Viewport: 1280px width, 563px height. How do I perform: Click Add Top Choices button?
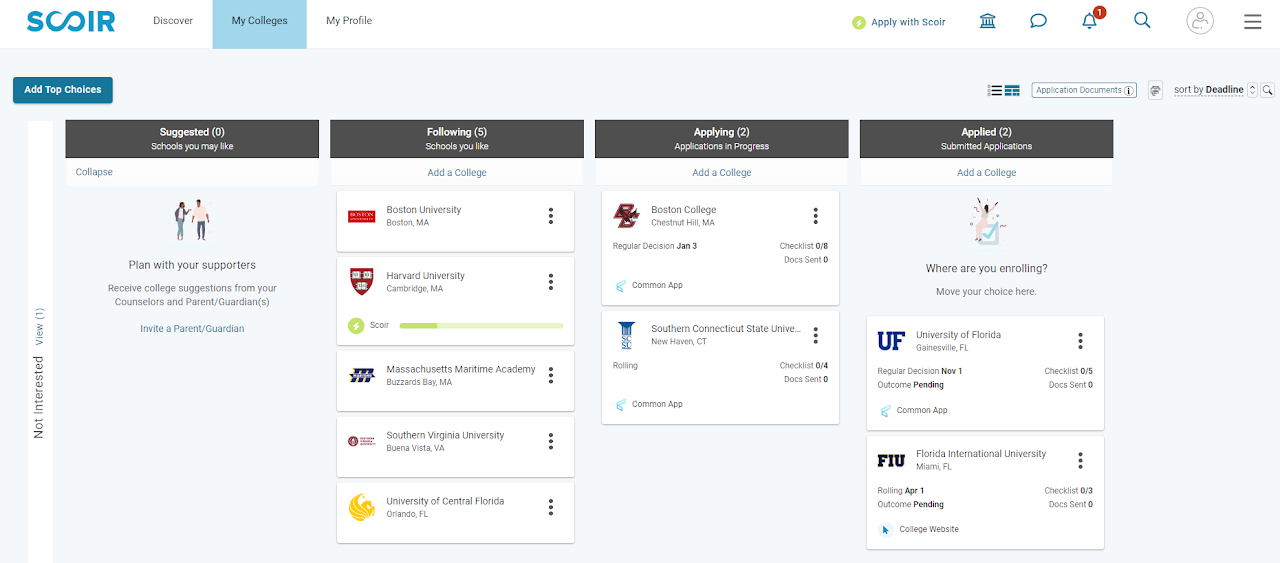click(x=63, y=90)
